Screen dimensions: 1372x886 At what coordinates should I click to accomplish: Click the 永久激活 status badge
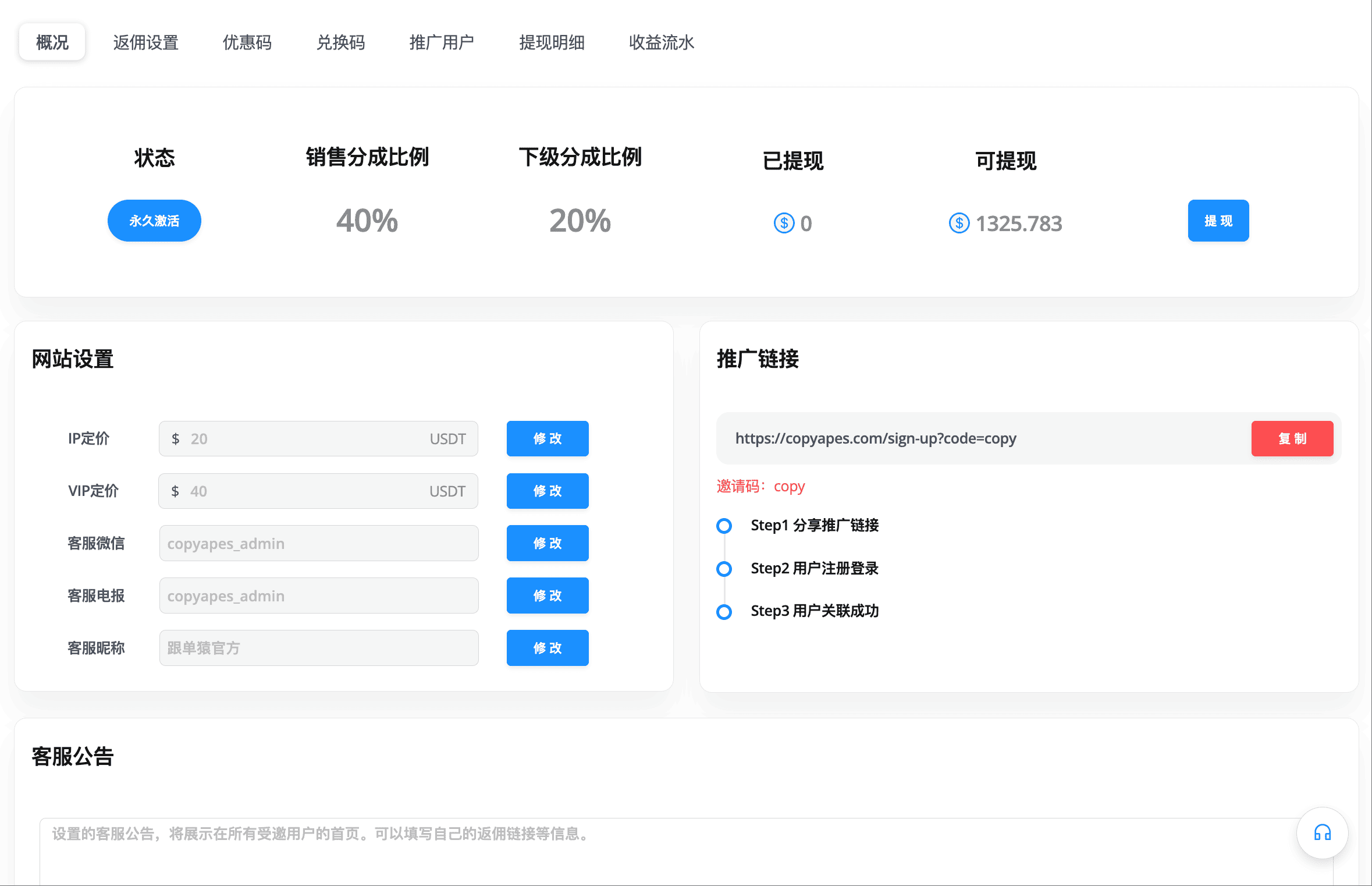tap(154, 221)
